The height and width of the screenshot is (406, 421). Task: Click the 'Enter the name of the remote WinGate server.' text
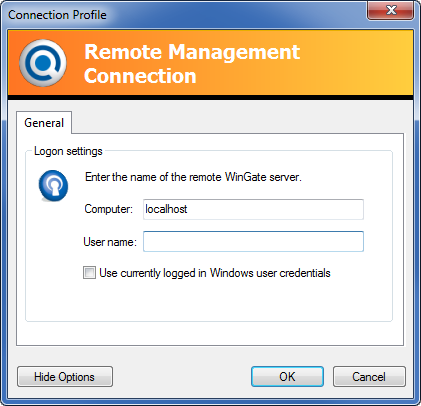click(193, 177)
